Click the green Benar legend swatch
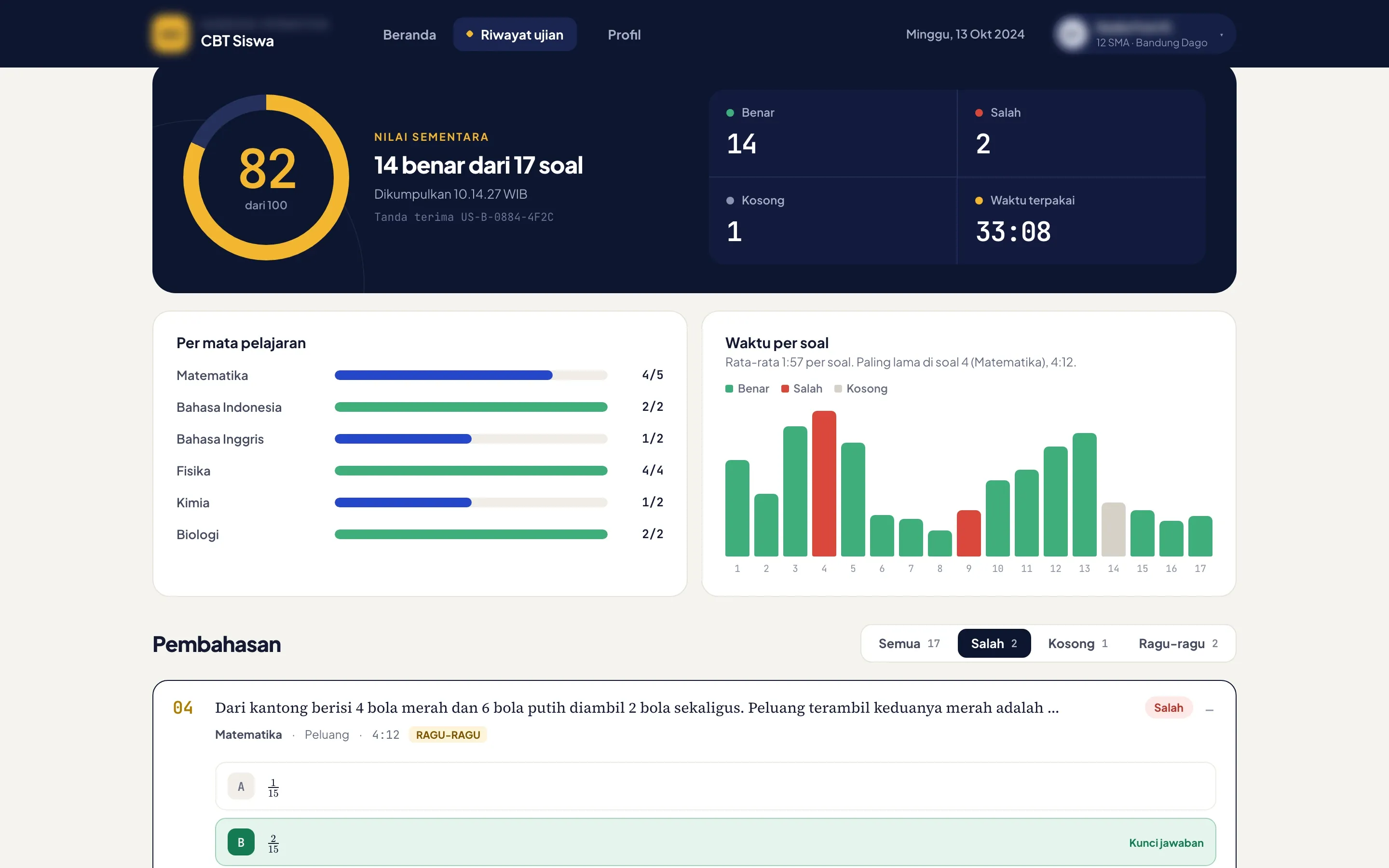Screen dimensions: 1389x868 pyautogui.click(x=729, y=389)
